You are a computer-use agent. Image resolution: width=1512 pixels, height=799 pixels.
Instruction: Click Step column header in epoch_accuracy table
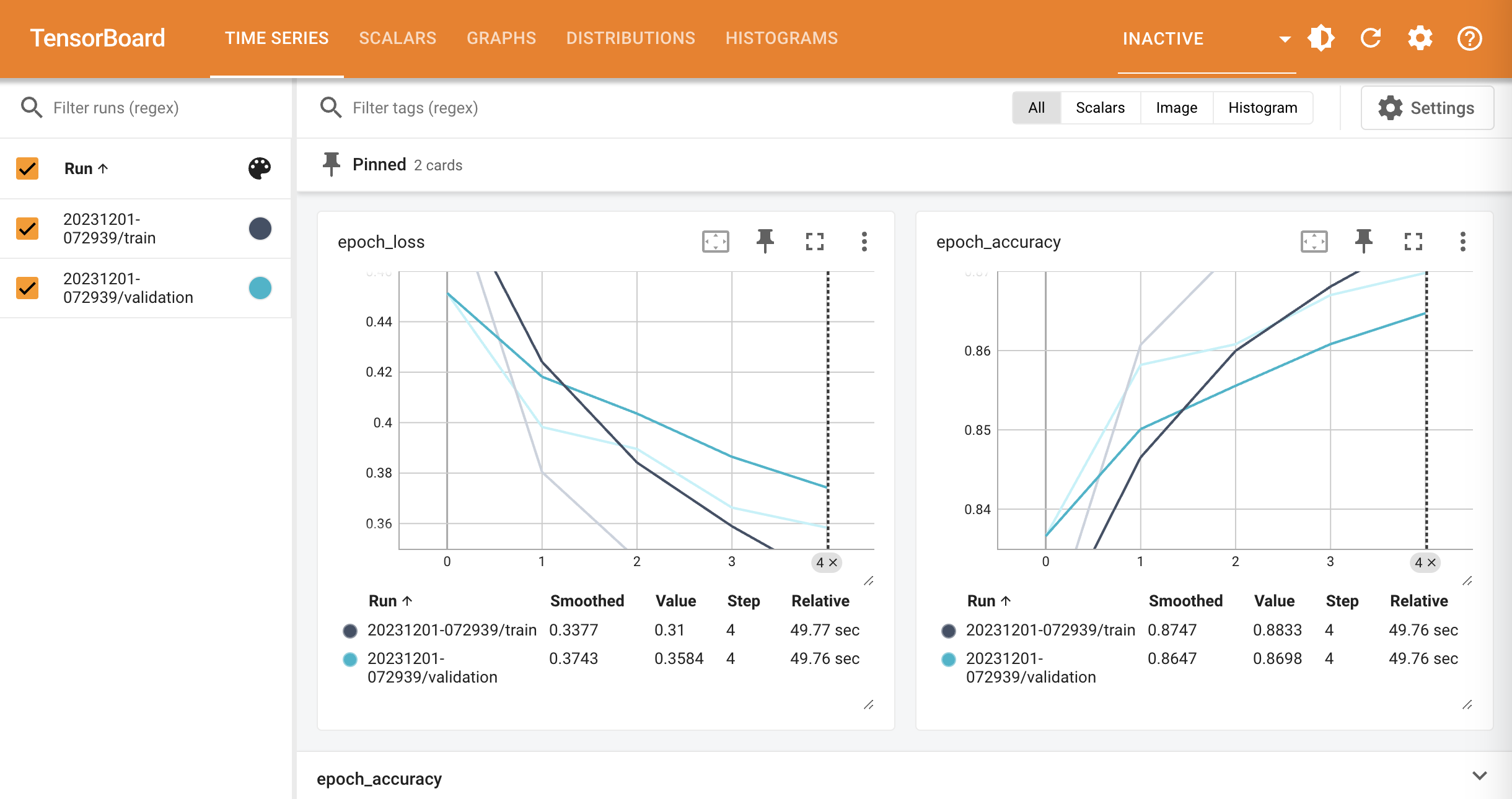(x=1342, y=601)
